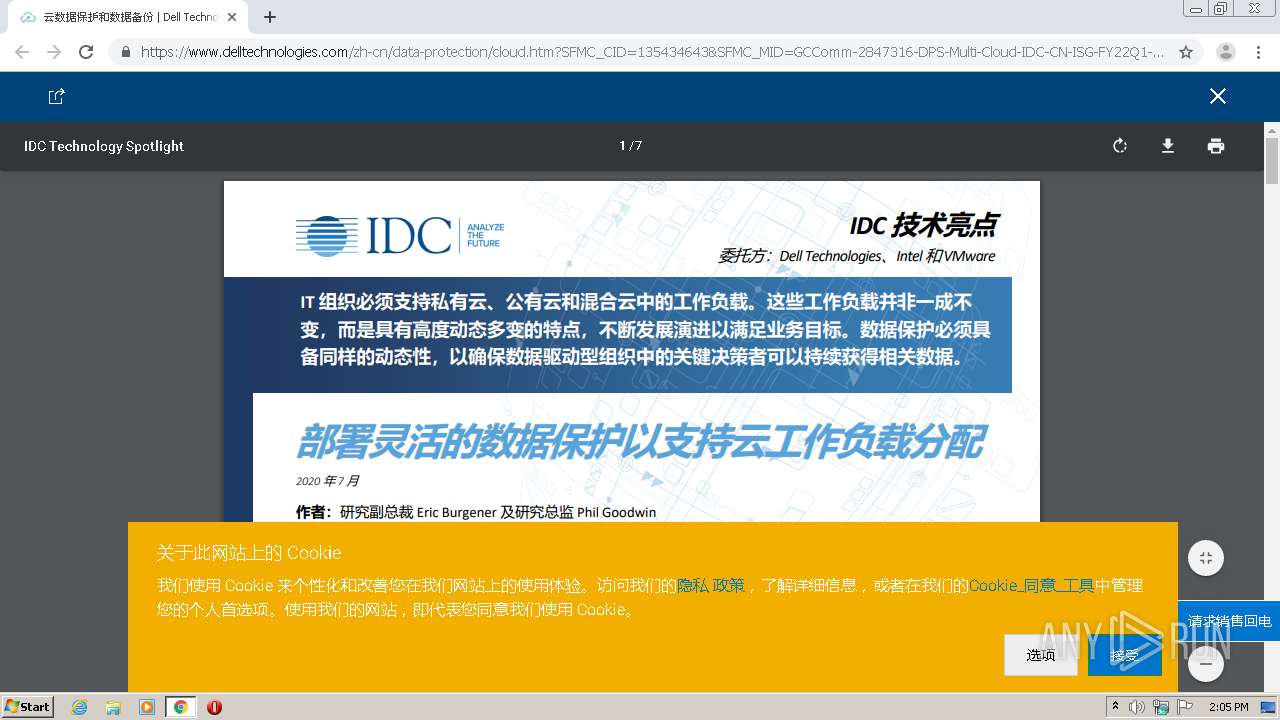Open Chrome three-dot menu

click(x=1259, y=52)
